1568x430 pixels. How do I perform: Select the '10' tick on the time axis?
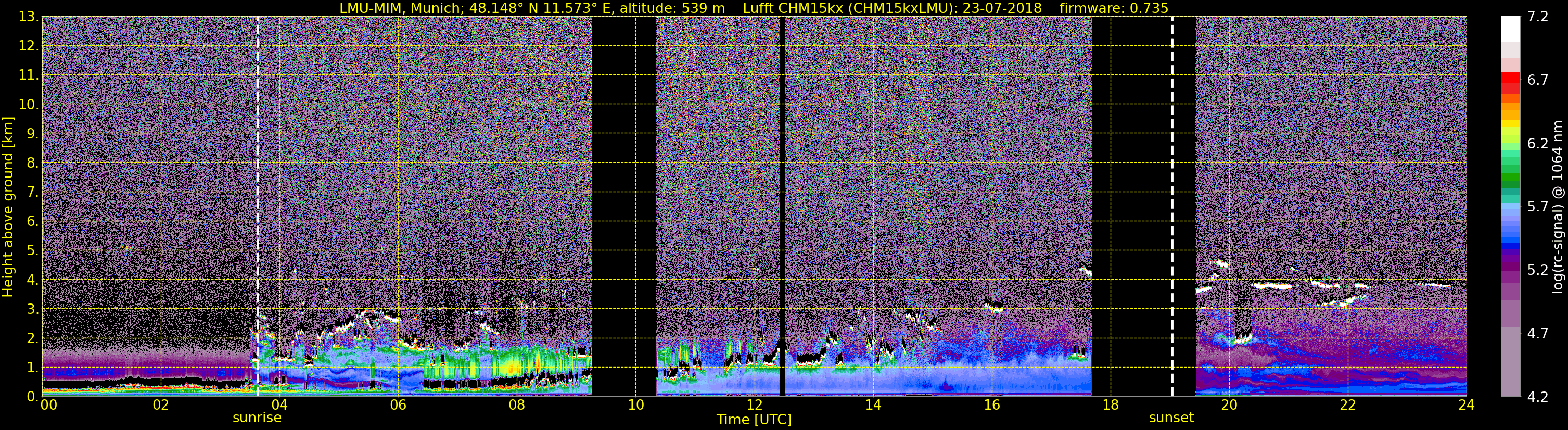tap(635, 405)
